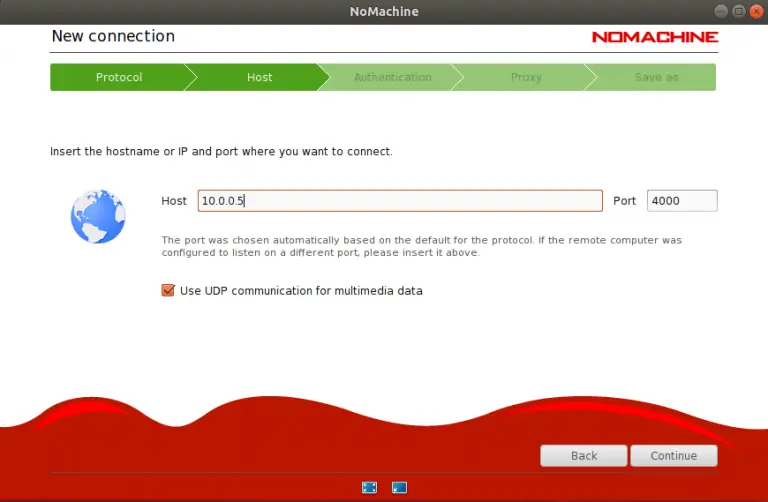
Task: Go to the Protocol step
Action: [x=119, y=77]
